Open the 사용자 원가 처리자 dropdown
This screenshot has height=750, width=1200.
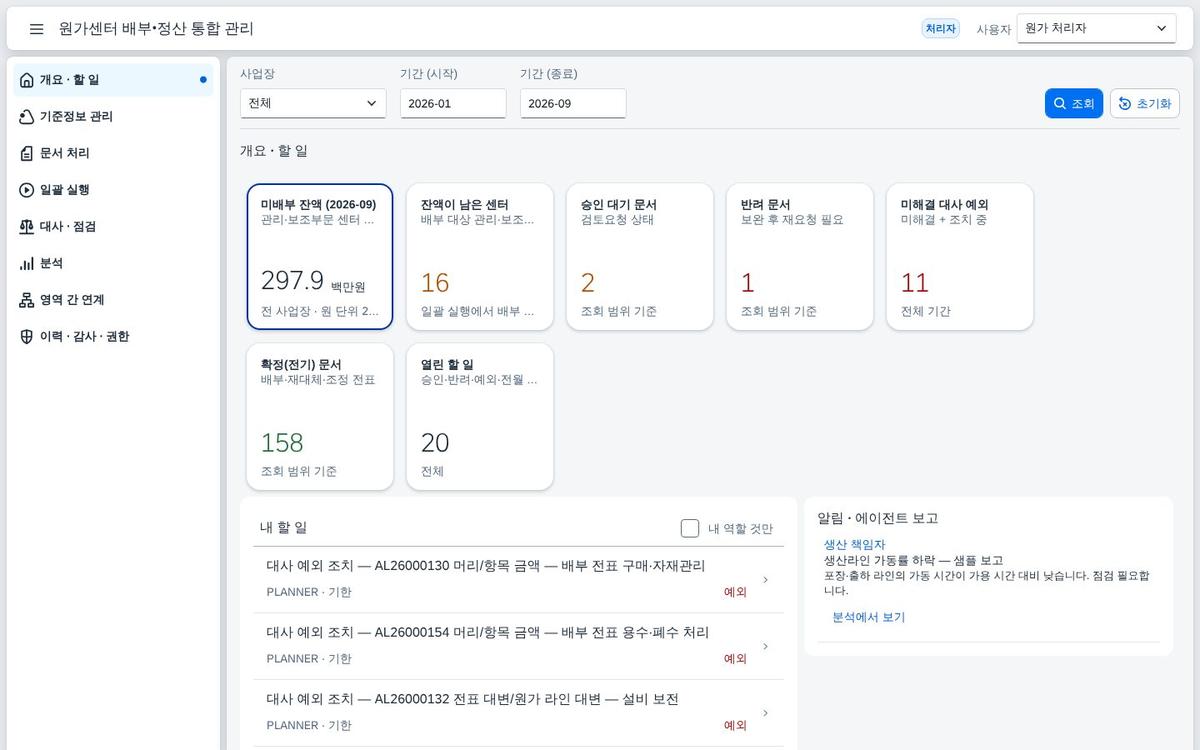(1097, 29)
